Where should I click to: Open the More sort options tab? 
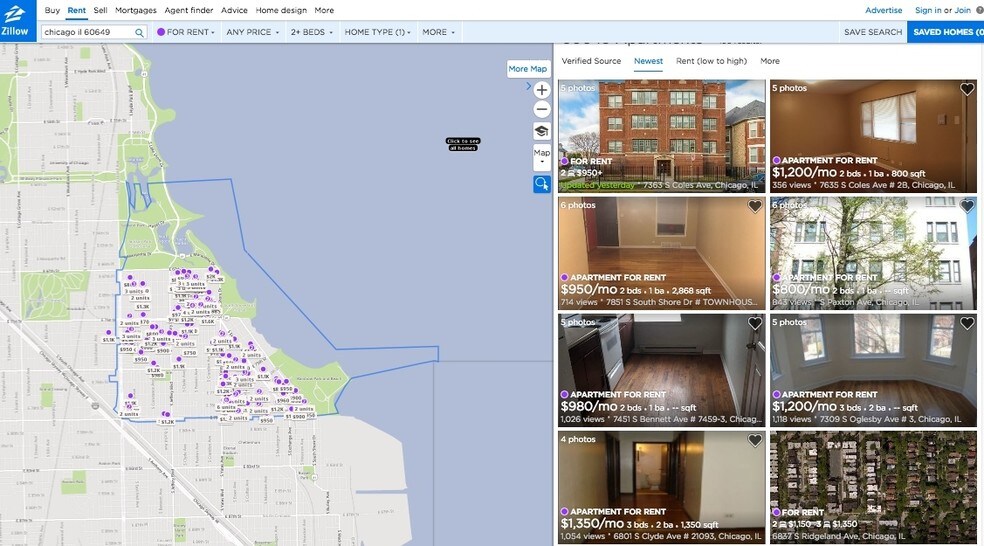pos(770,61)
